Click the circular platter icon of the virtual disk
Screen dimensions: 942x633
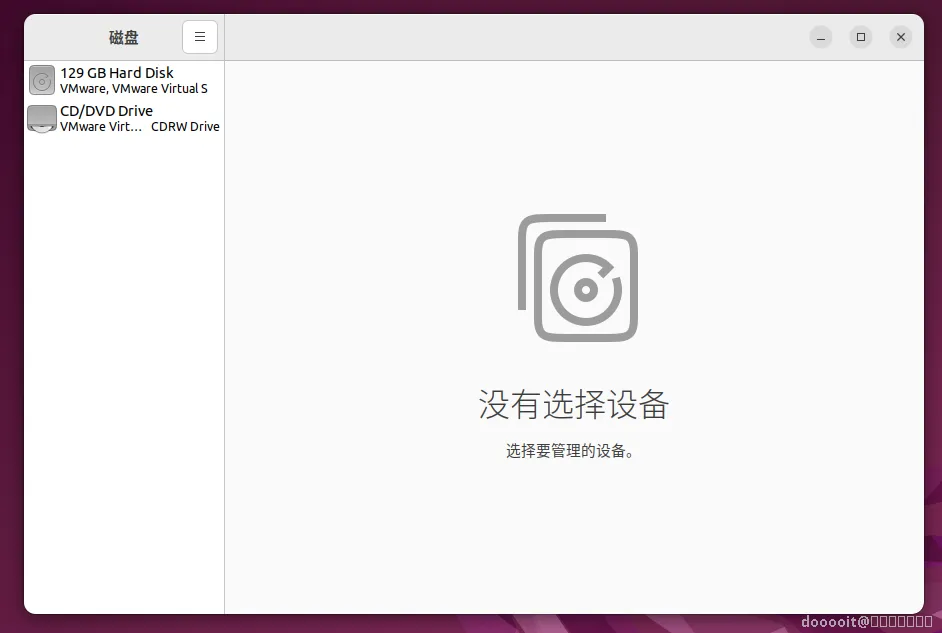point(41,80)
